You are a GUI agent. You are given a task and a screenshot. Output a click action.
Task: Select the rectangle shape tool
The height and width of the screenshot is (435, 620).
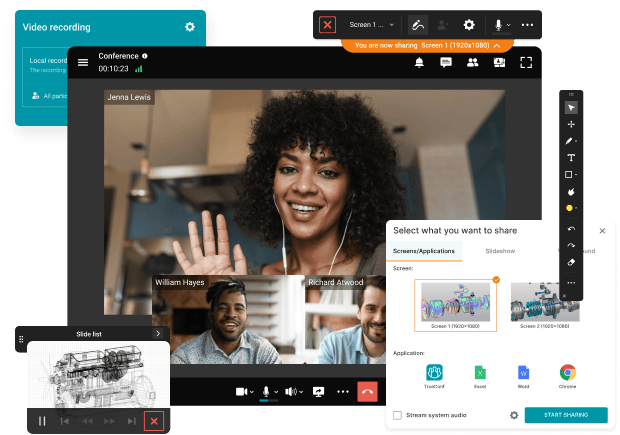569,174
